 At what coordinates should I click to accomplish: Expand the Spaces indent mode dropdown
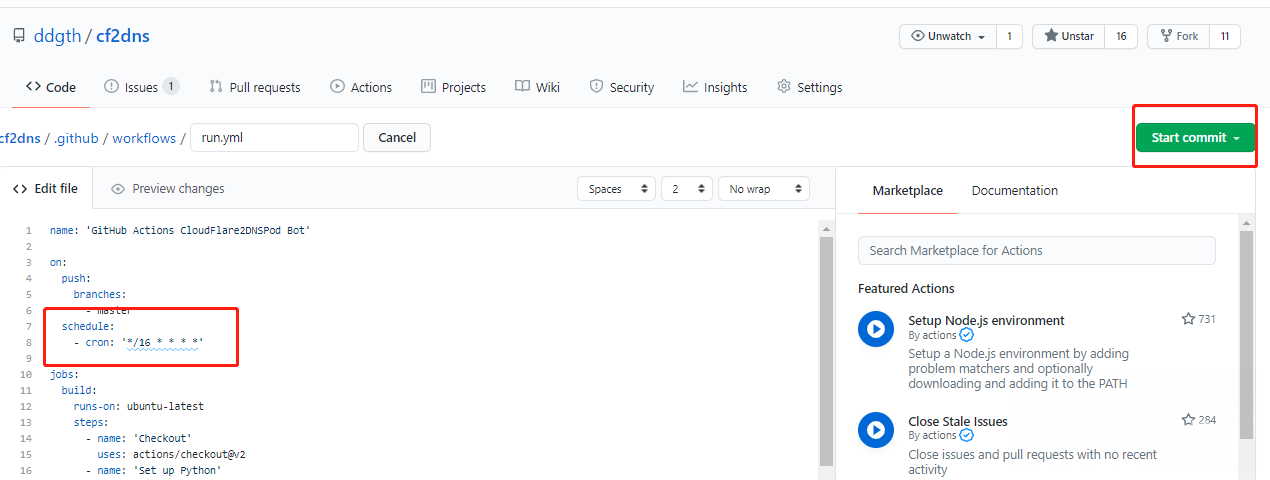(x=616, y=189)
